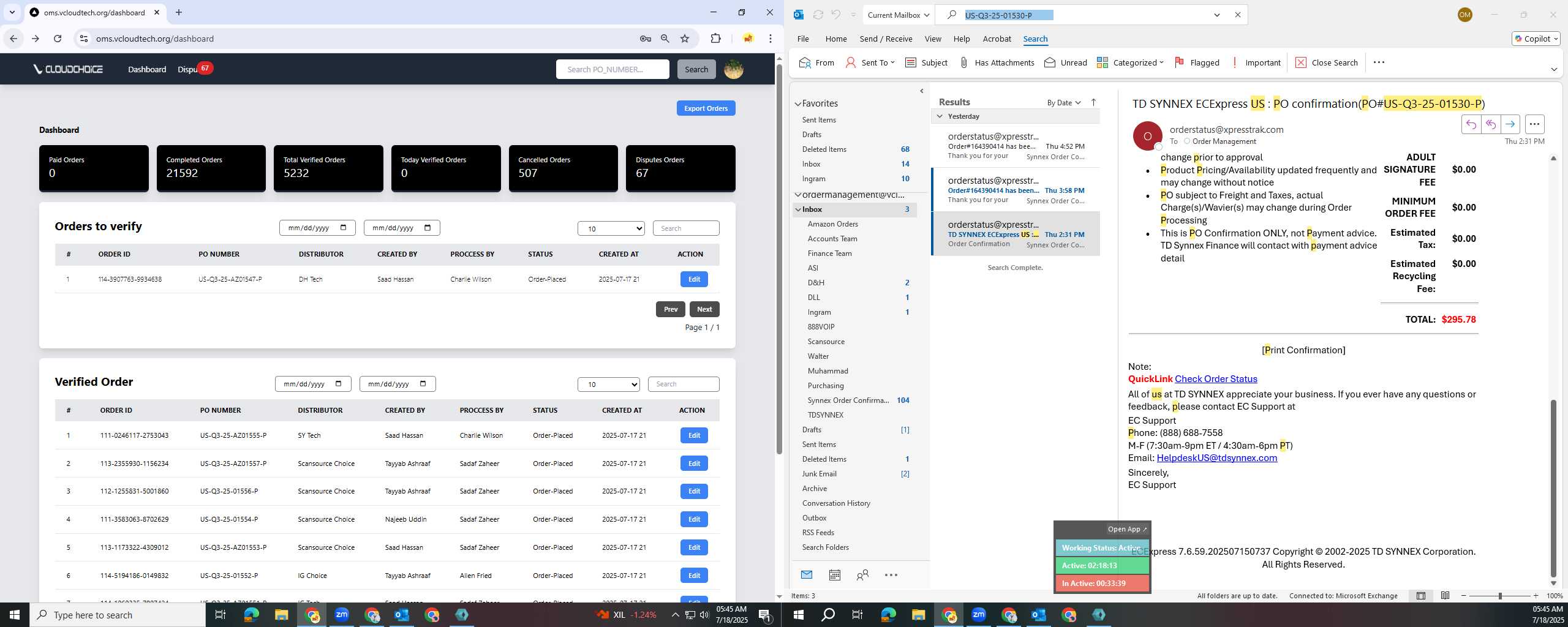Screen dimensions: 1568x627
Task: Collapse the Favorites folder group
Action: 798,104
